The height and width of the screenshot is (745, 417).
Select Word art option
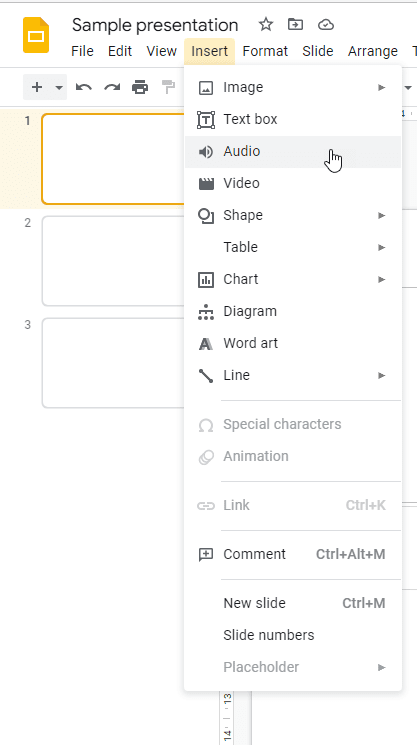coord(293,343)
